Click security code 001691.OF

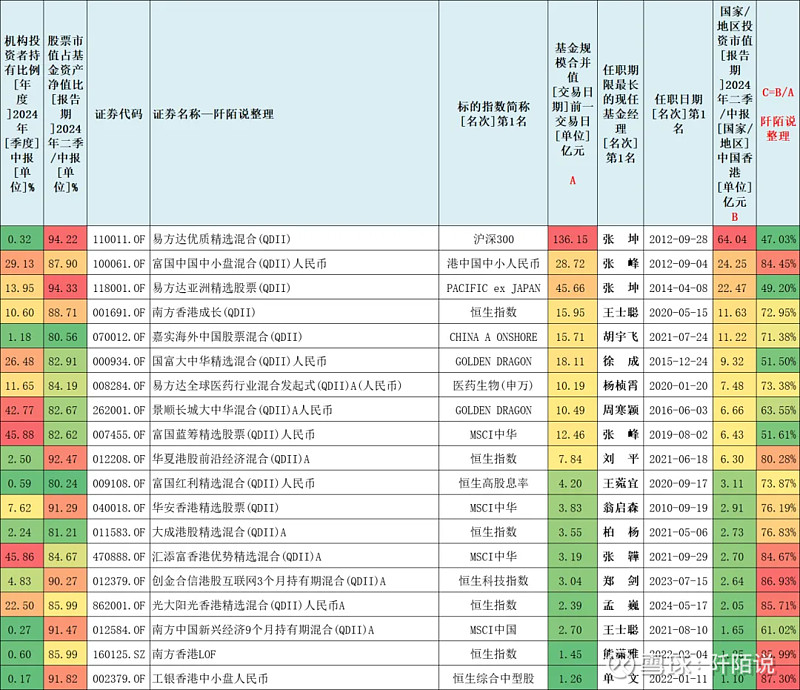click(x=118, y=312)
